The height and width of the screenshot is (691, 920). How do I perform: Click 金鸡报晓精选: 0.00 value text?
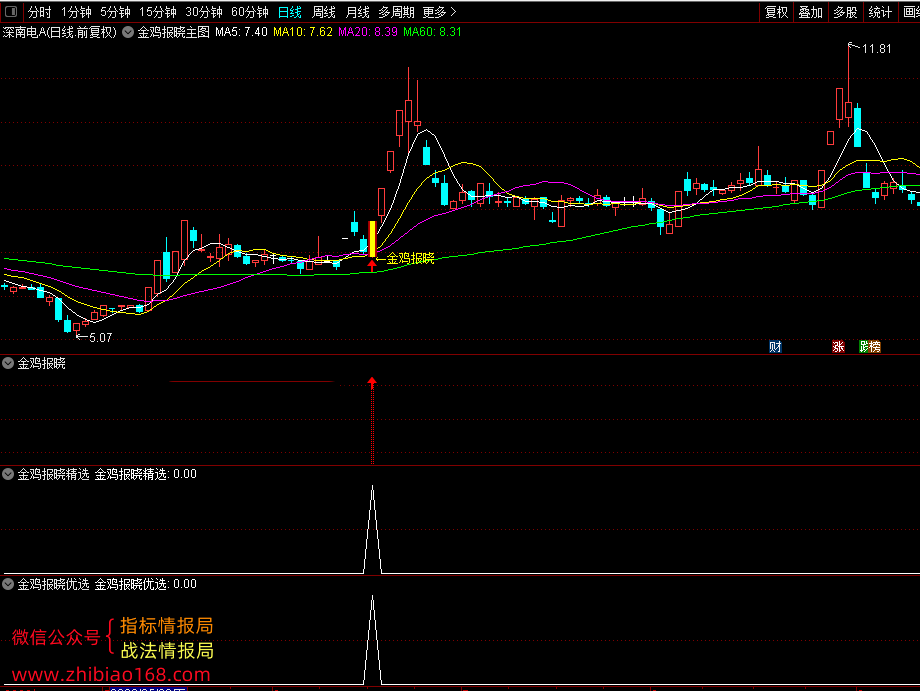[146, 474]
